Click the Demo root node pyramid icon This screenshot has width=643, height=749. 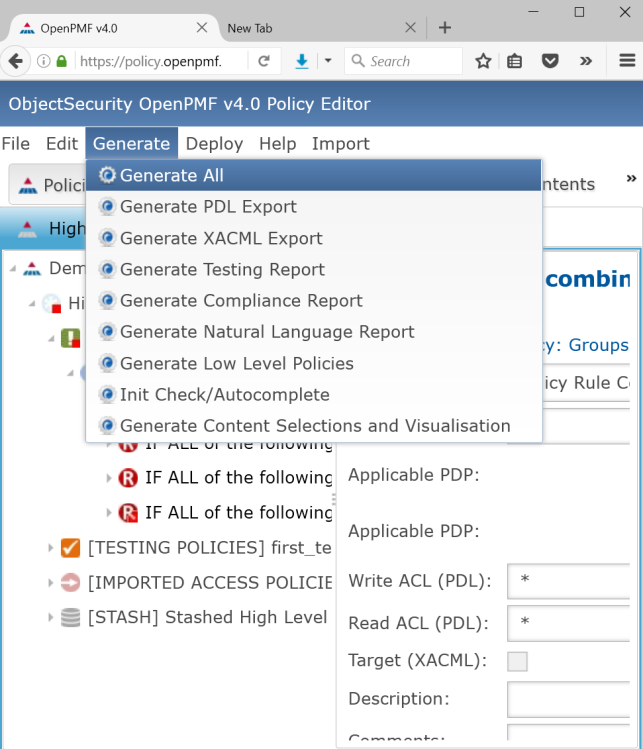coord(32,268)
